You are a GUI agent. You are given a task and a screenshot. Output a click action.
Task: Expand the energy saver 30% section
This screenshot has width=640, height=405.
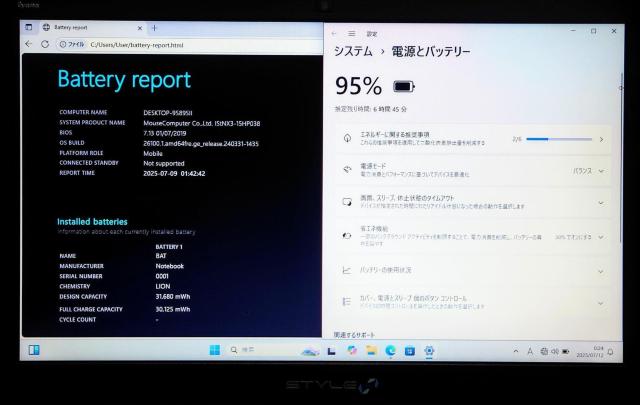coord(601,237)
